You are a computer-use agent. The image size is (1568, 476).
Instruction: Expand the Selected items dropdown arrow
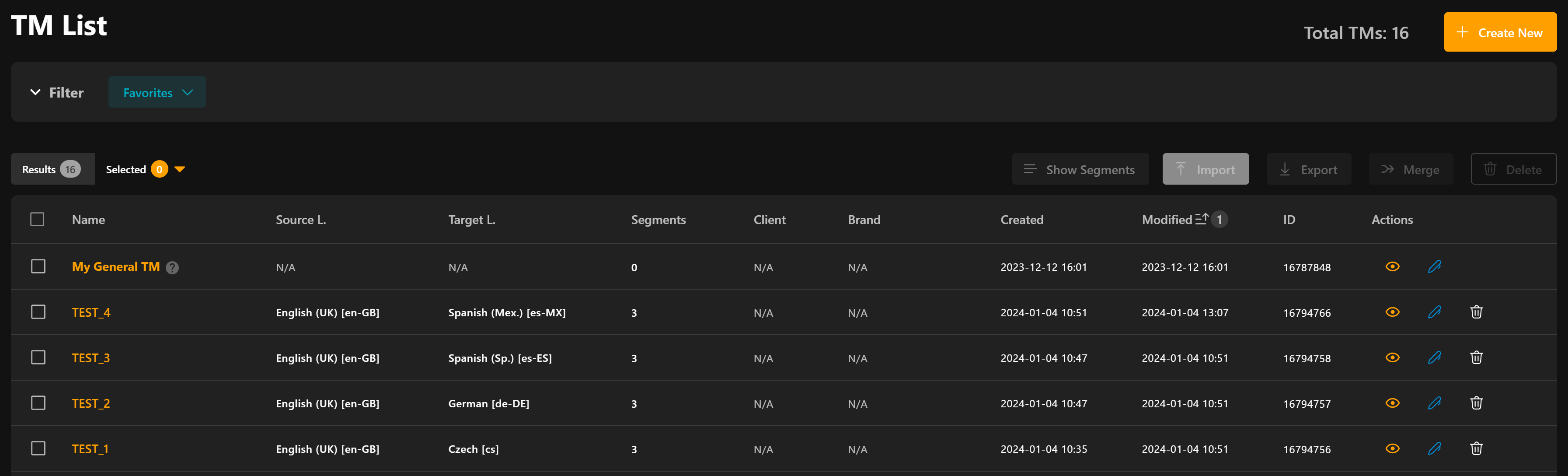pyautogui.click(x=180, y=169)
